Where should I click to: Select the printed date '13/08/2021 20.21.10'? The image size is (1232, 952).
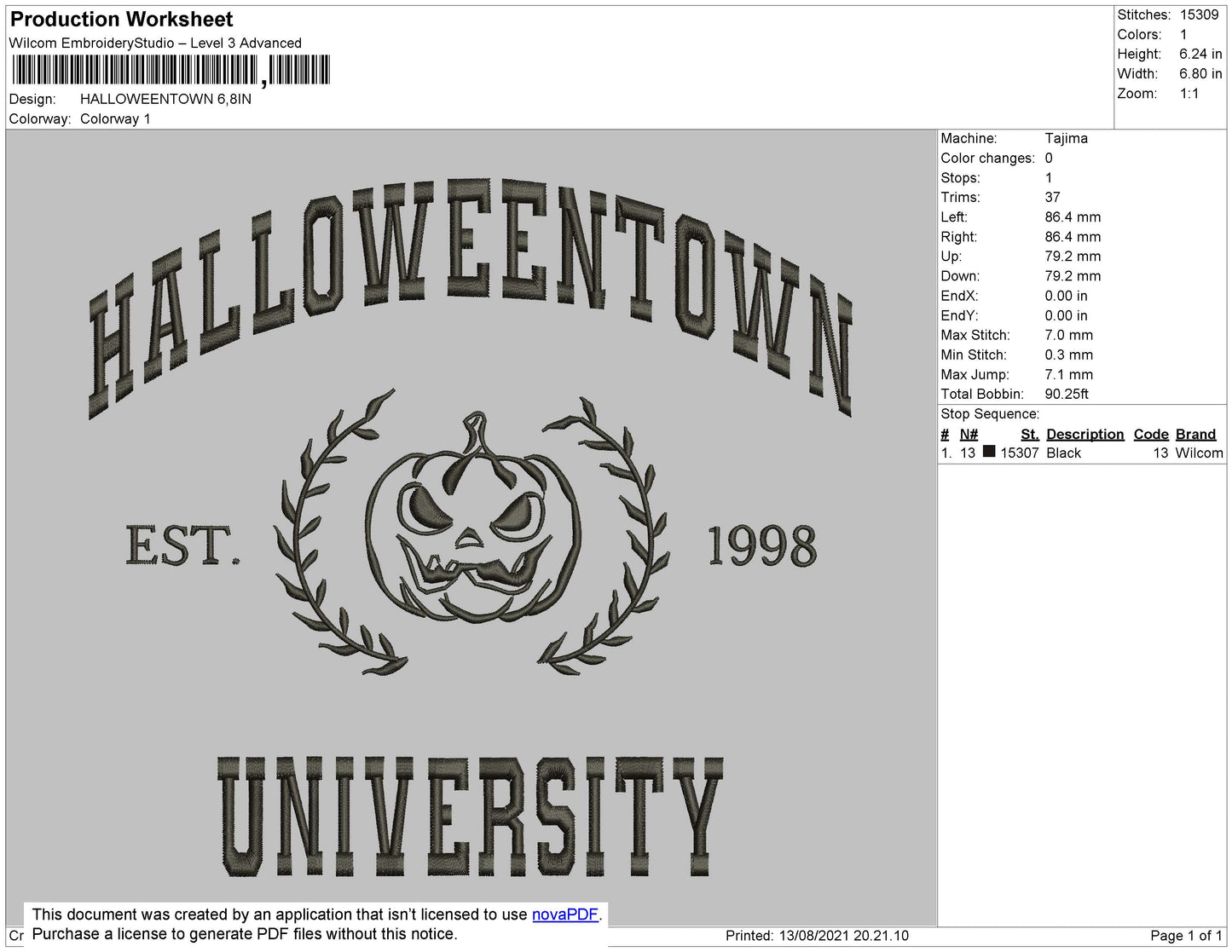(x=844, y=936)
